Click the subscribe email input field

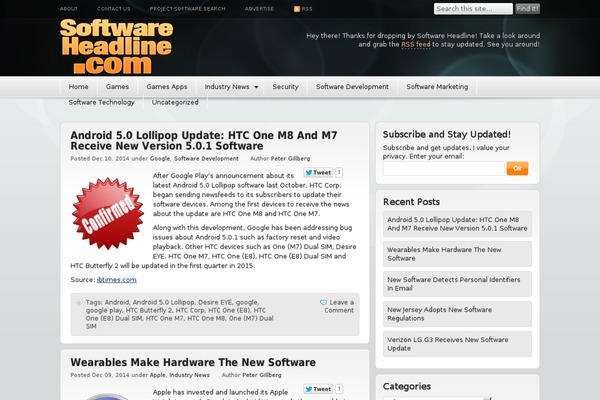point(443,168)
